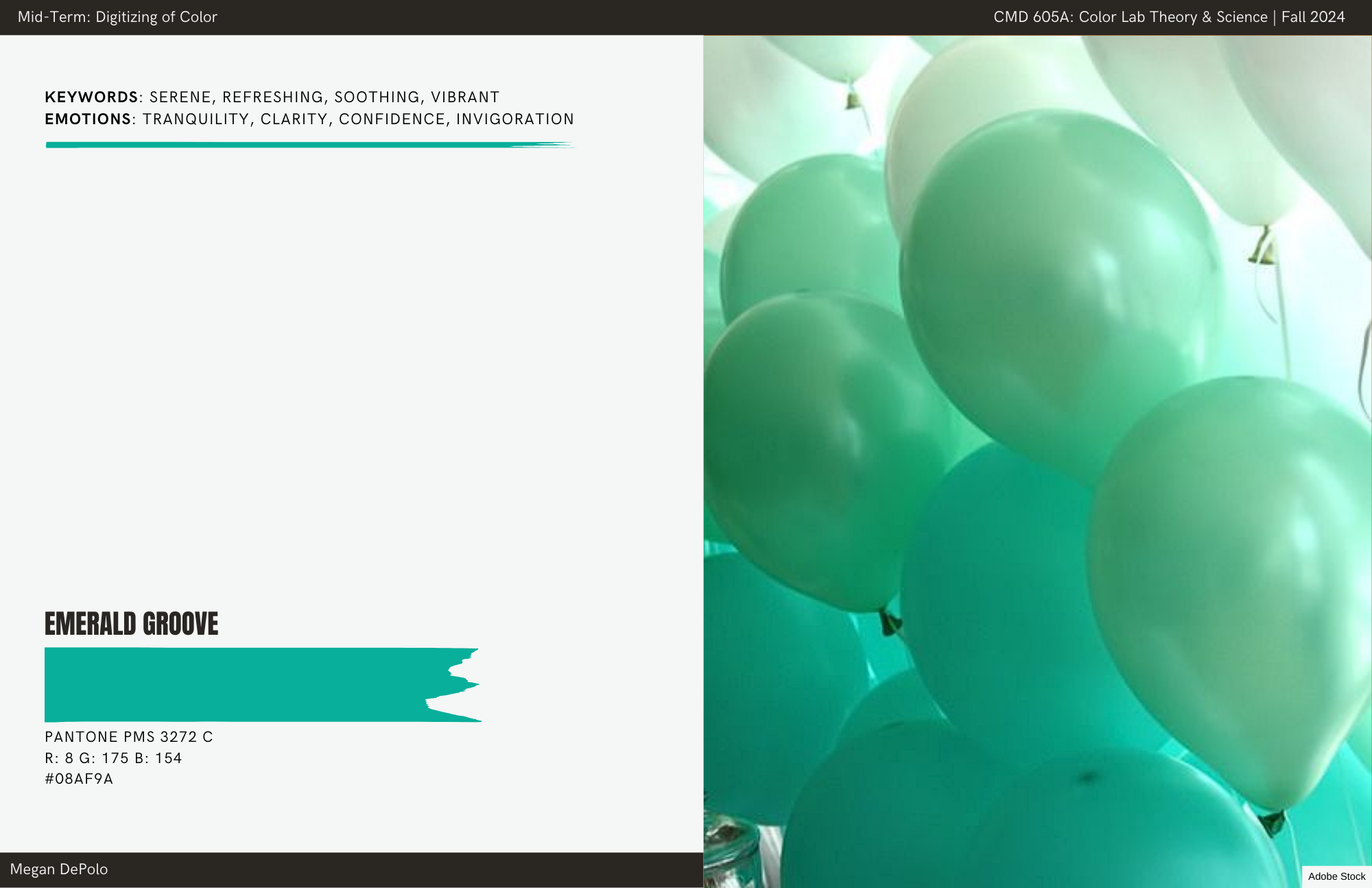Select the green balloons photo
The image size is (1372, 888).
[x=1037, y=461]
